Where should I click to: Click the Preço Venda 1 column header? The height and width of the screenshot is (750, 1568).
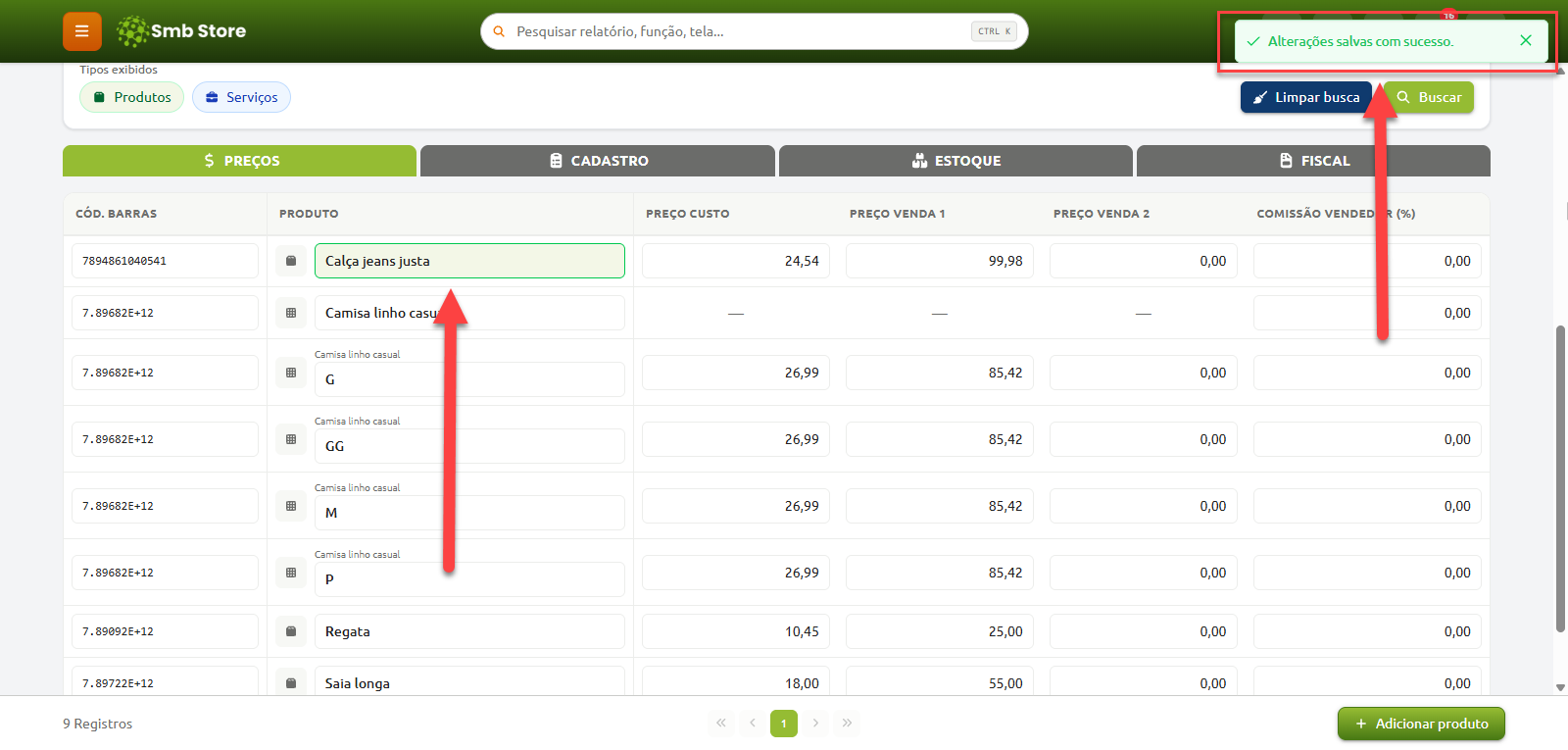click(898, 214)
